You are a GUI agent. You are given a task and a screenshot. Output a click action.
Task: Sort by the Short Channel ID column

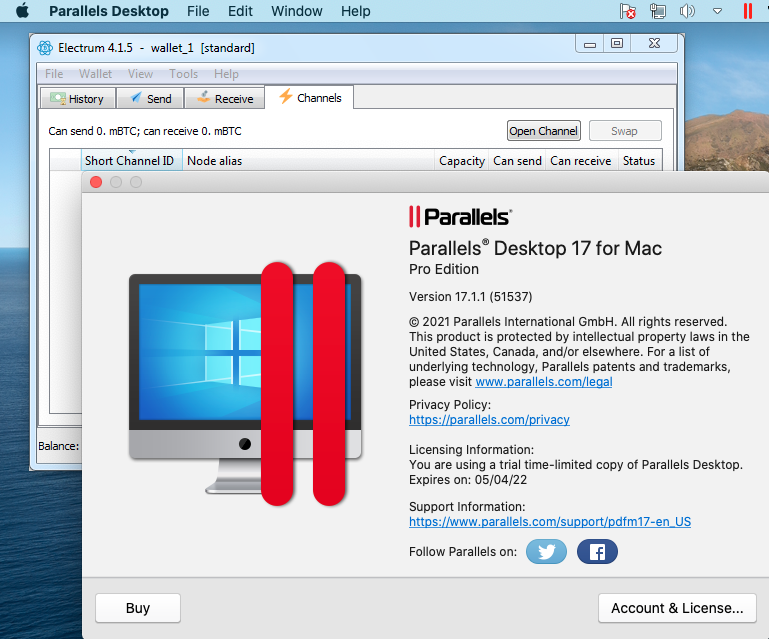[x=131, y=160]
